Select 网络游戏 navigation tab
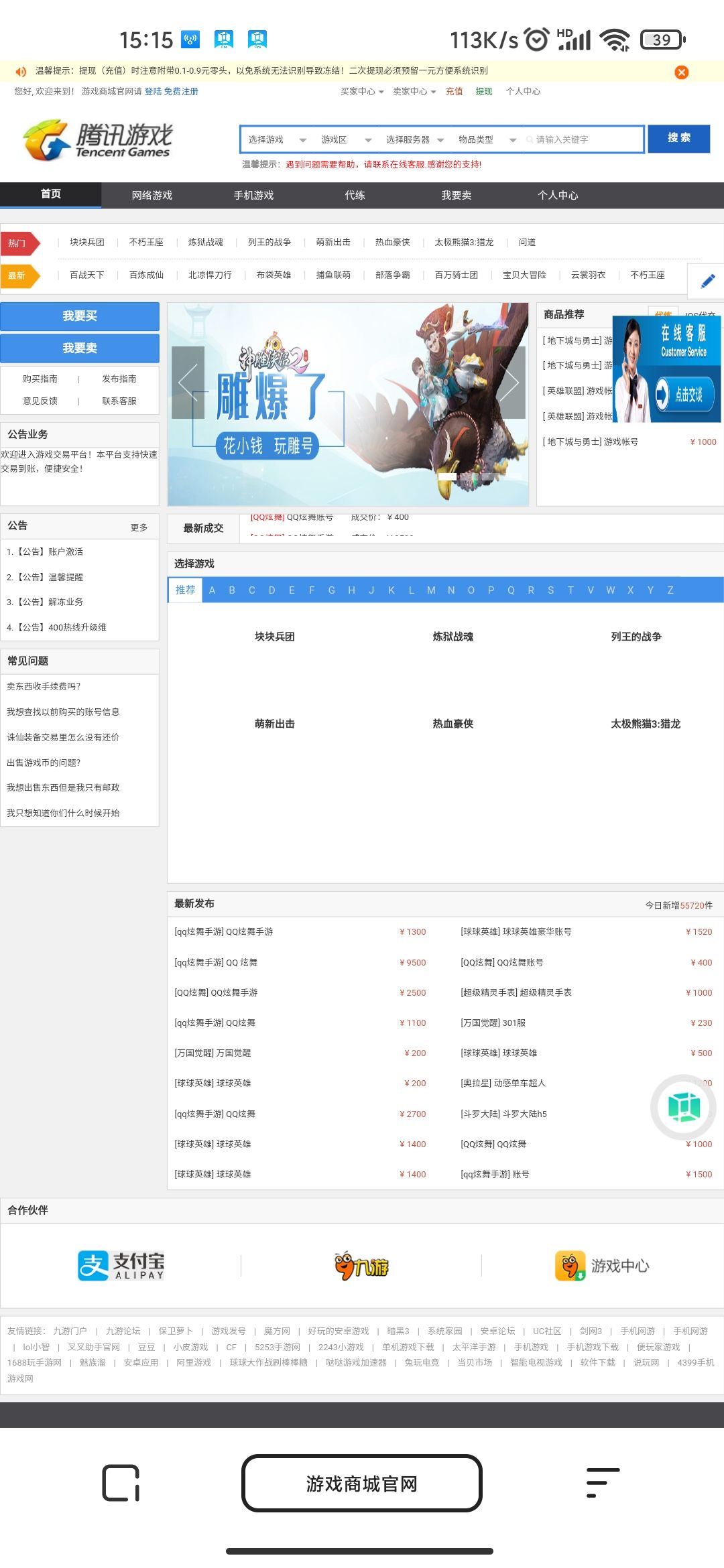This screenshot has height=1568, width=724. coord(152,195)
